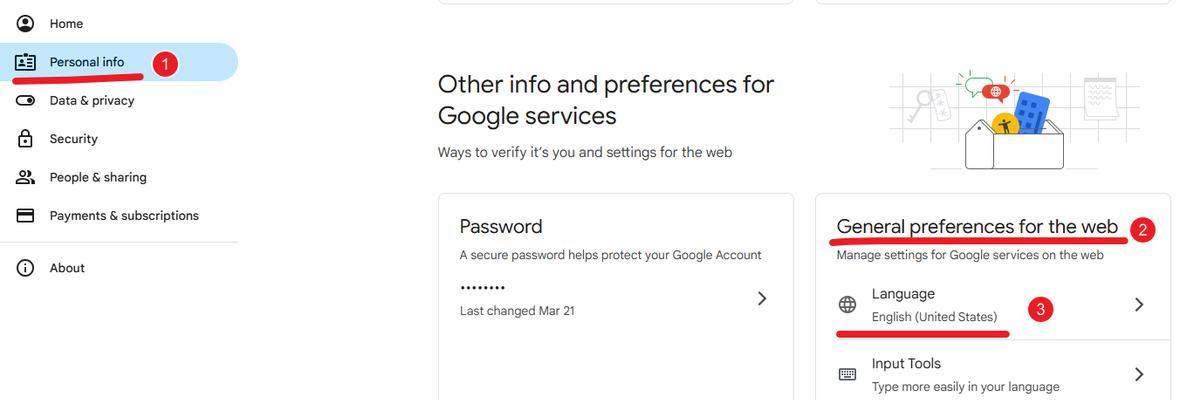The width and height of the screenshot is (1187, 400).
Task: Click the Home profile icon in sidebar
Action: click(x=25, y=23)
